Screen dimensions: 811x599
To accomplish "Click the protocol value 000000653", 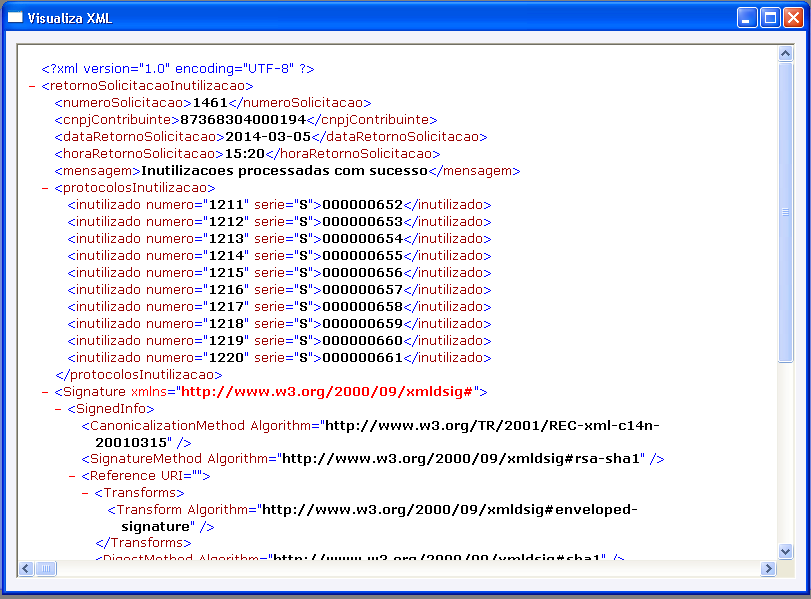I will pos(362,222).
